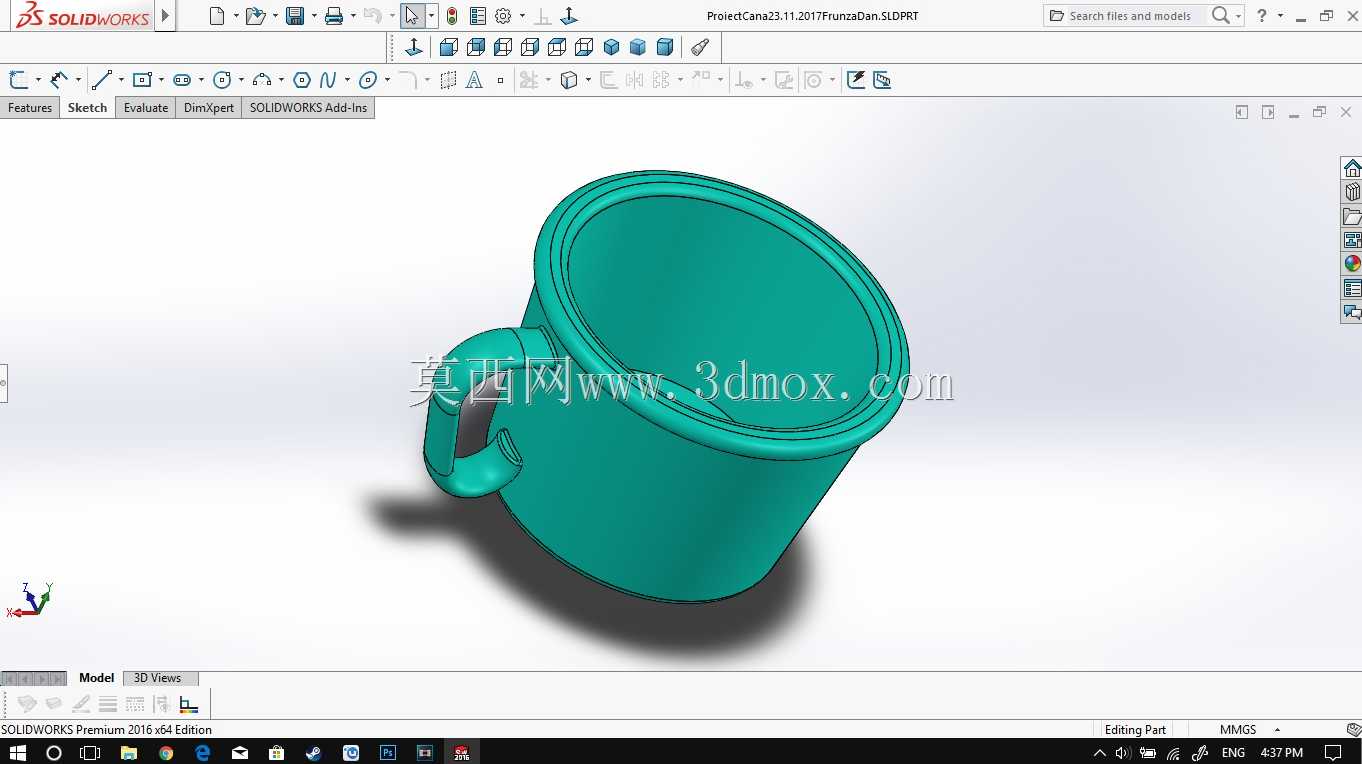Expand the Line tool dropdown arrow
Image resolution: width=1362 pixels, height=764 pixels.
coord(121,80)
